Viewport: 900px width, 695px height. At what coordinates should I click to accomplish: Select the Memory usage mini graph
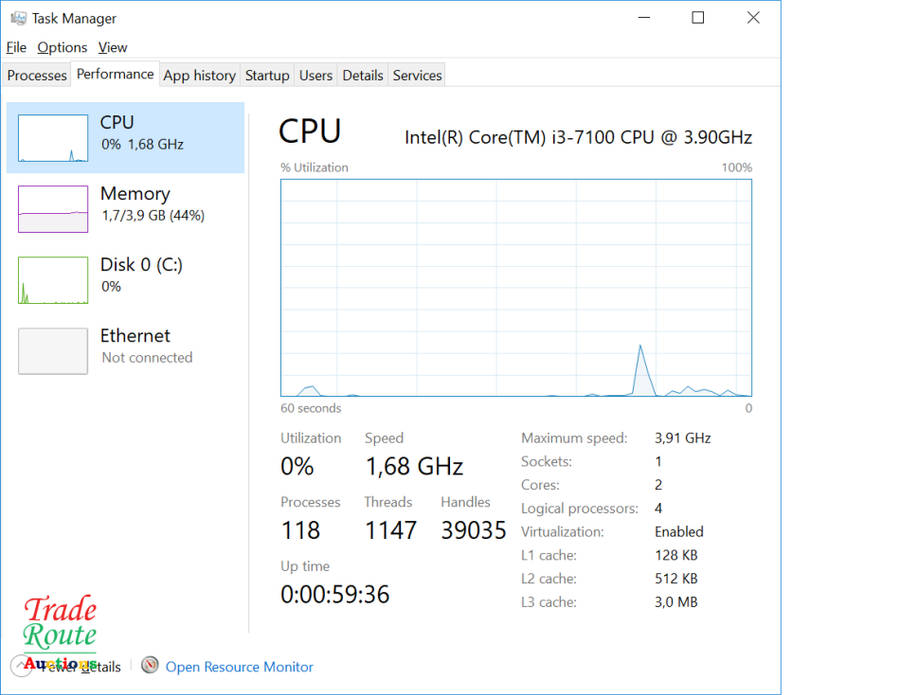click(53, 209)
